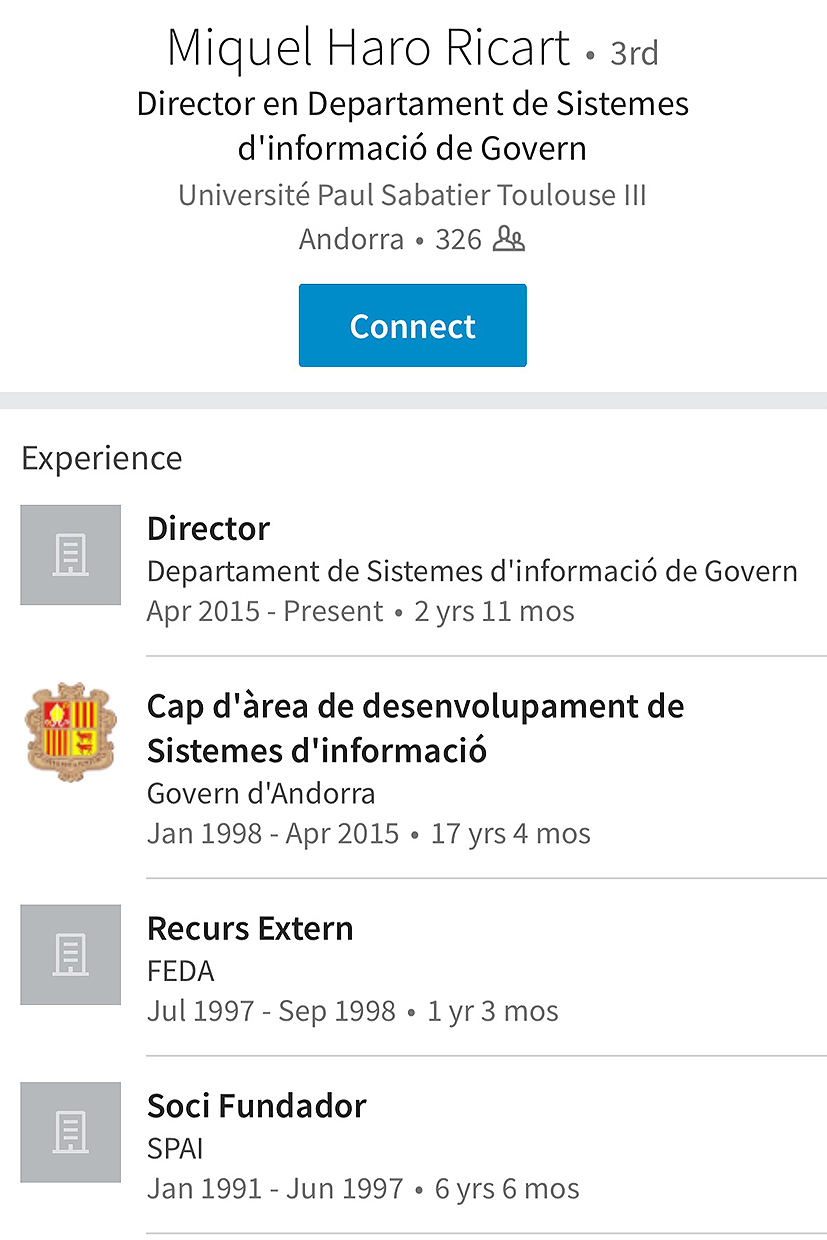Open the Govern d'Andorra coat of arms logo
Screen dimensions: 827x1240
coord(70,733)
